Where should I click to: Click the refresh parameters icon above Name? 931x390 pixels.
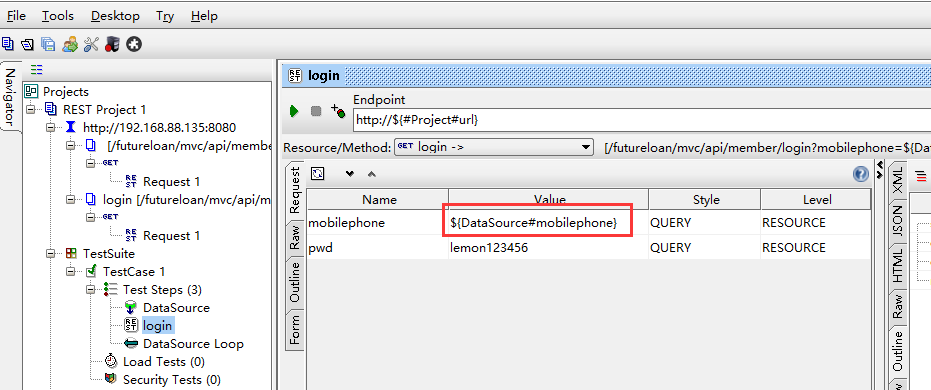tap(318, 173)
